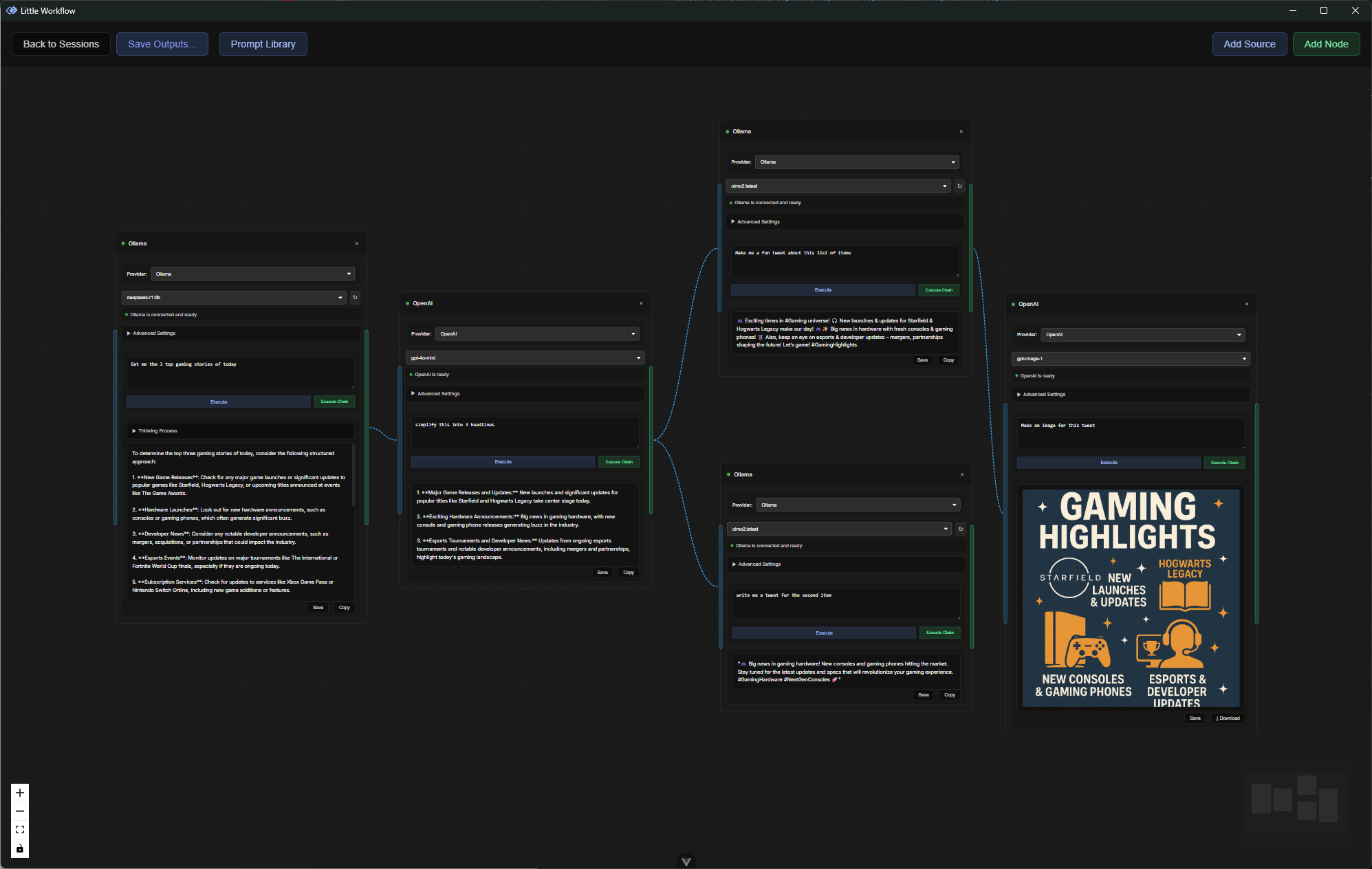Image resolution: width=1372 pixels, height=869 pixels.
Task: Click Save Outputs in top bar
Action: [x=162, y=44]
